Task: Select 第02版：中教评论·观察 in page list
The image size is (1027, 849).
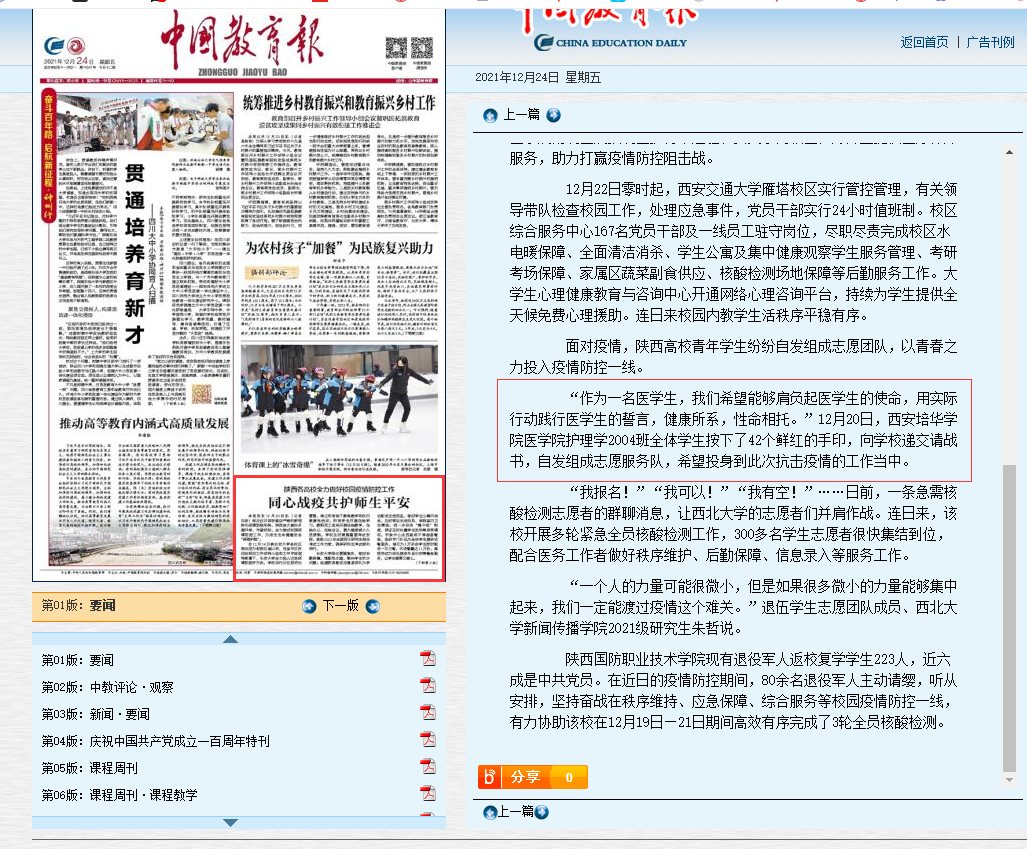Action: click(107, 687)
